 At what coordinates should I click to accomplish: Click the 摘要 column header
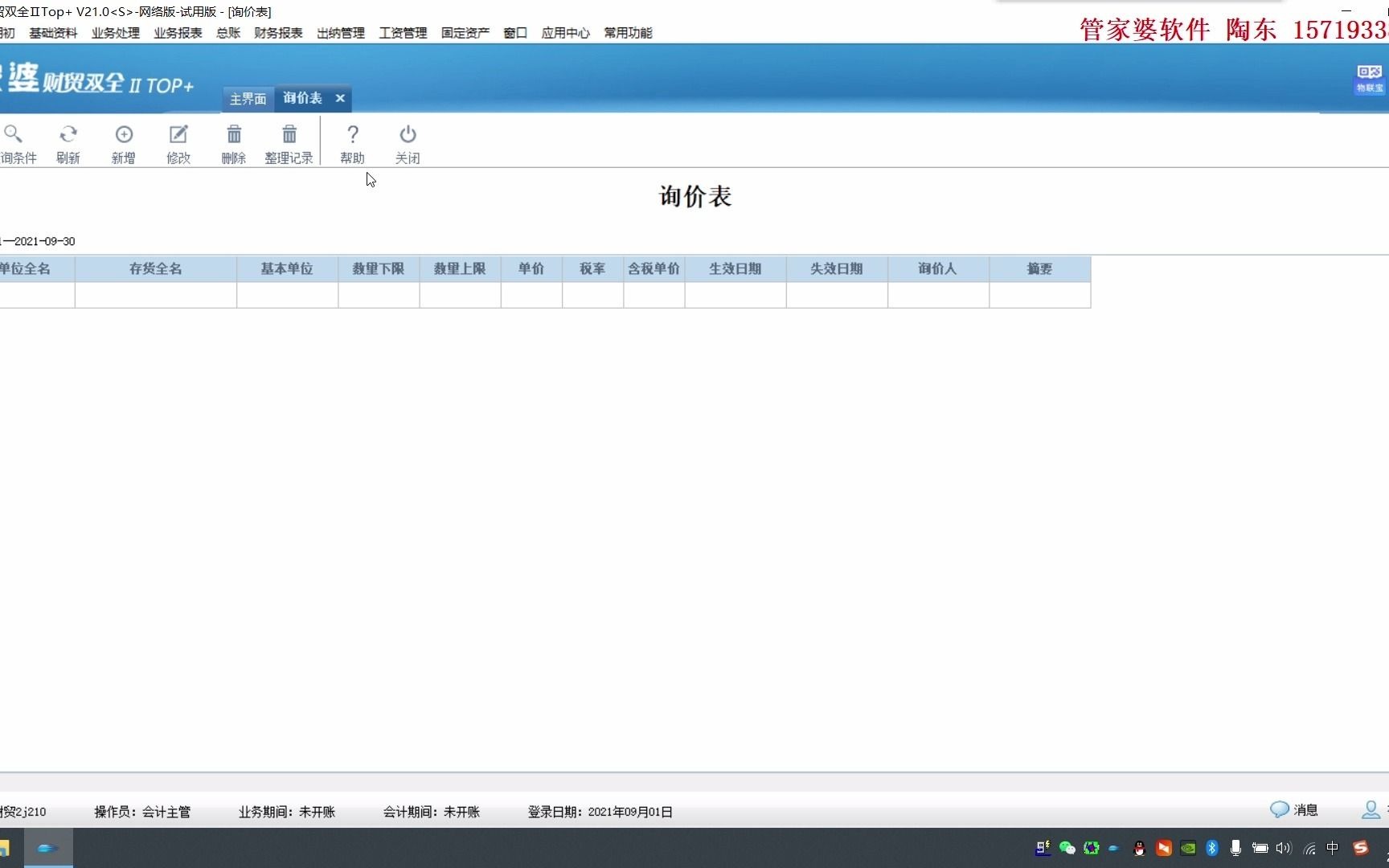[1040, 269]
